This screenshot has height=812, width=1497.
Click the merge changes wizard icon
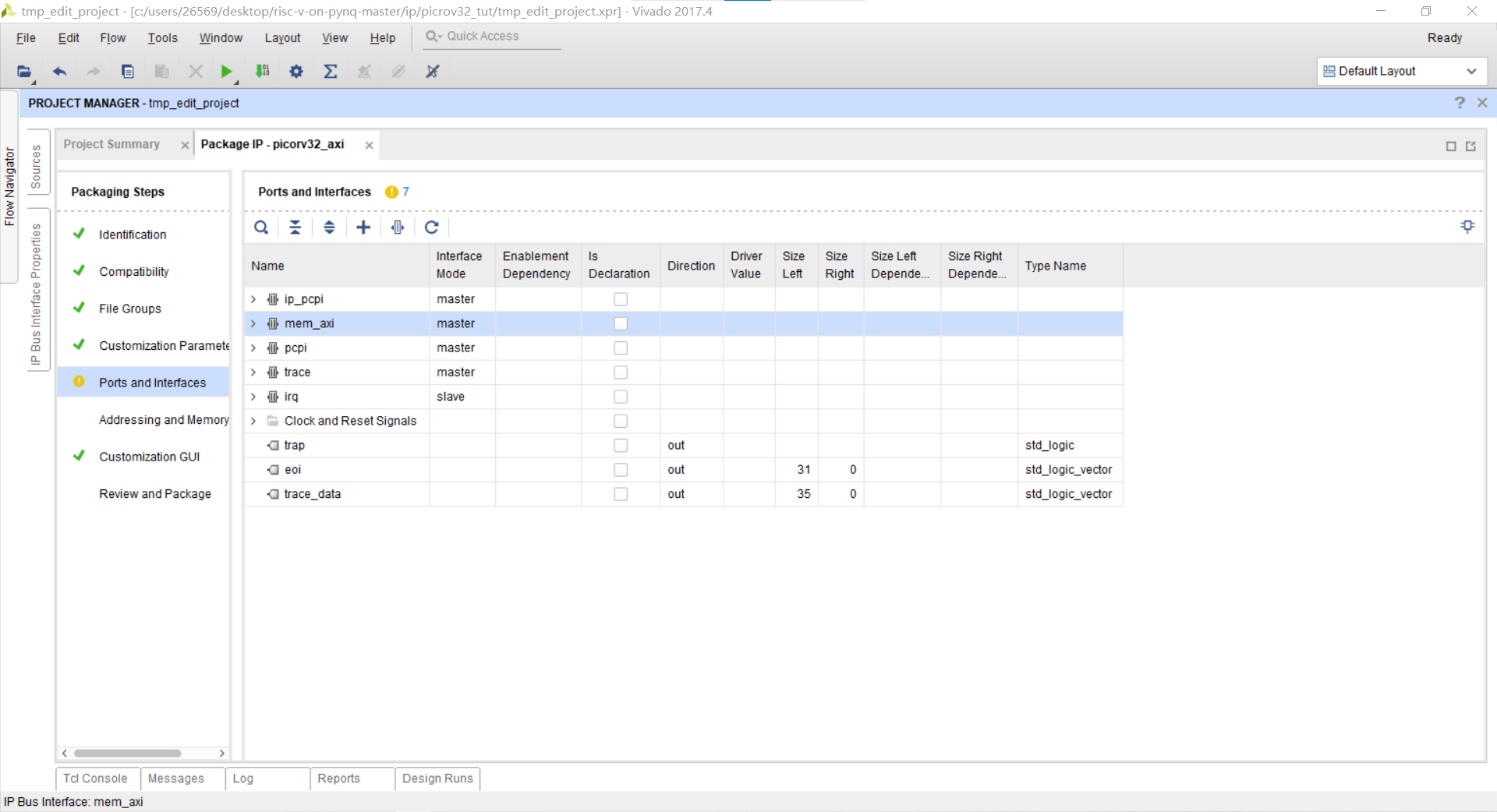point(1467,226)
